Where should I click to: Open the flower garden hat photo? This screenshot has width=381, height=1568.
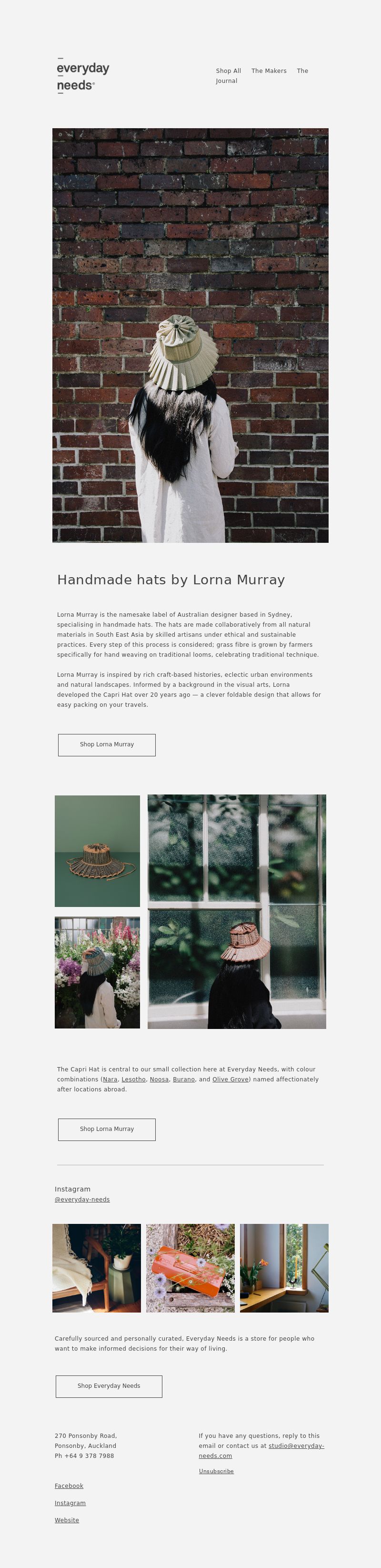point(97,973)
